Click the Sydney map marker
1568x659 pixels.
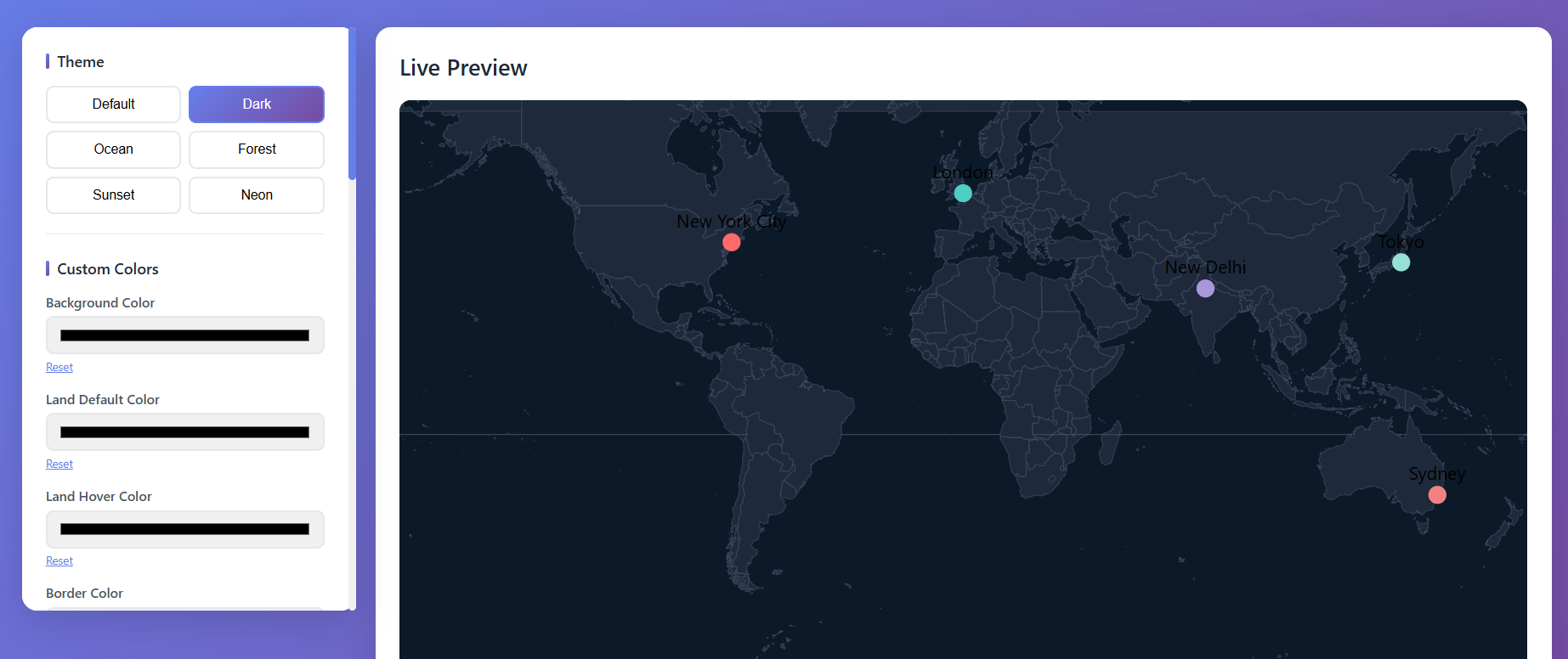tap(1437, 494)
